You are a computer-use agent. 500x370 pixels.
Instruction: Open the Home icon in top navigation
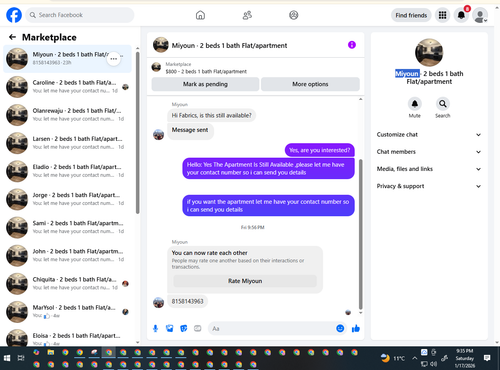tap(200, 15)
